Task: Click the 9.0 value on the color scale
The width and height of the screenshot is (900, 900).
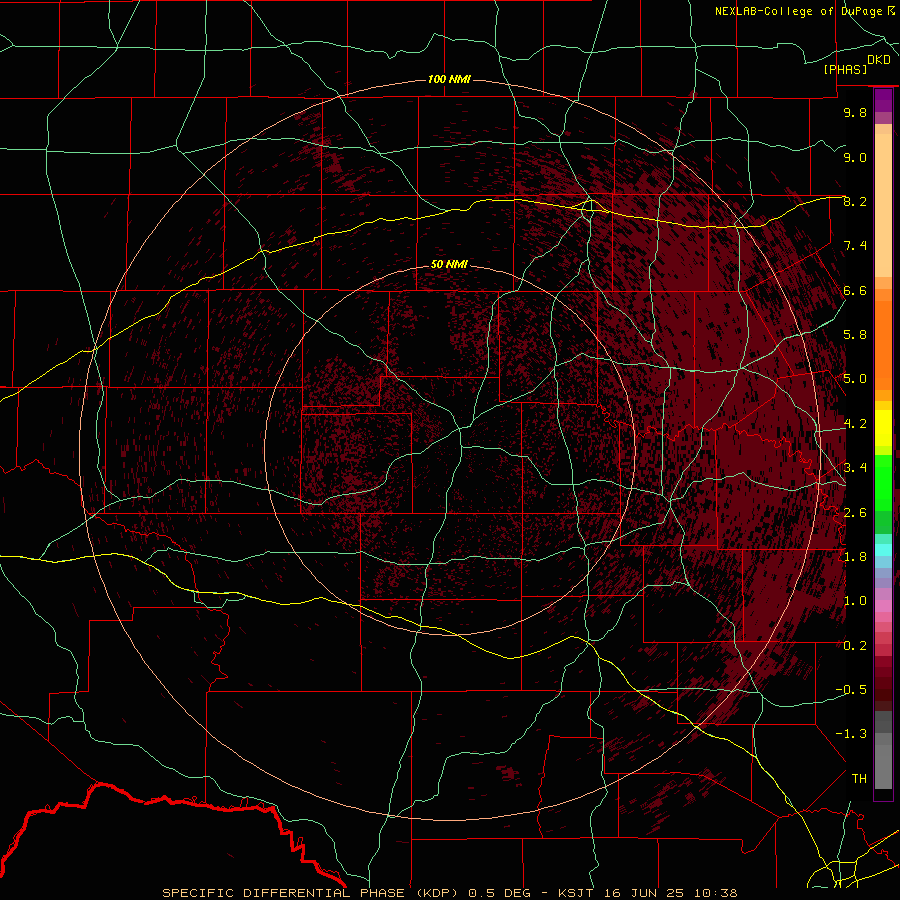Action: click(855, 158)
